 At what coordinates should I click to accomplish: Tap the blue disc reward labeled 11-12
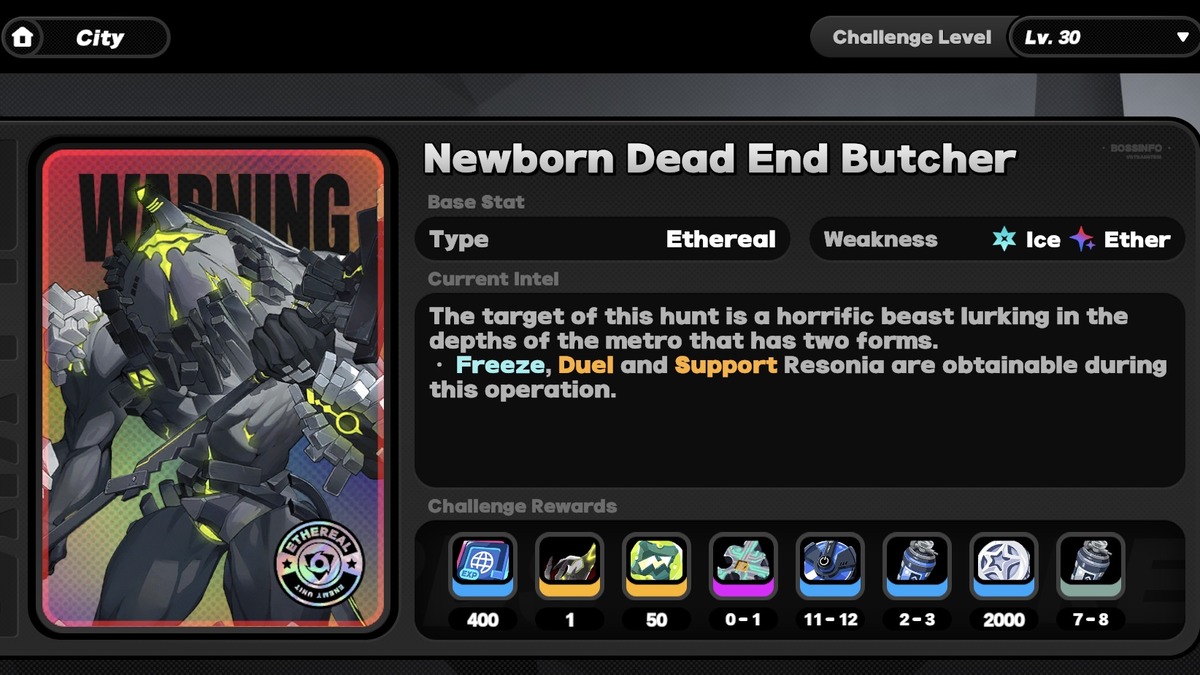click(x=830, y=565)
